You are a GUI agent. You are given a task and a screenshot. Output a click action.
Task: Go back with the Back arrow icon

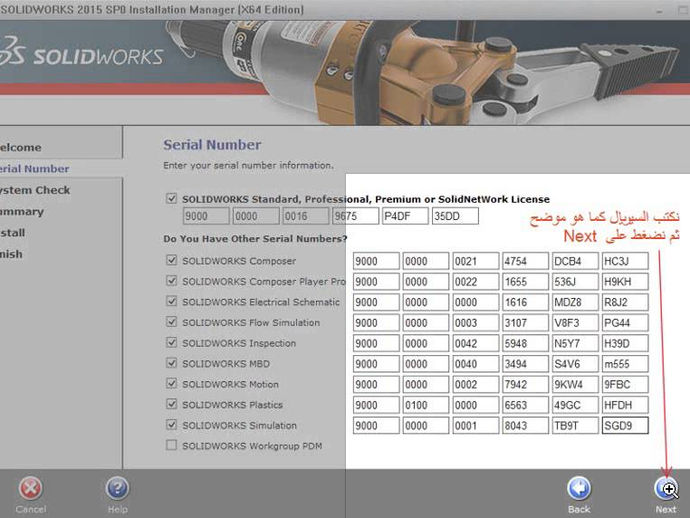coord(579,488)
